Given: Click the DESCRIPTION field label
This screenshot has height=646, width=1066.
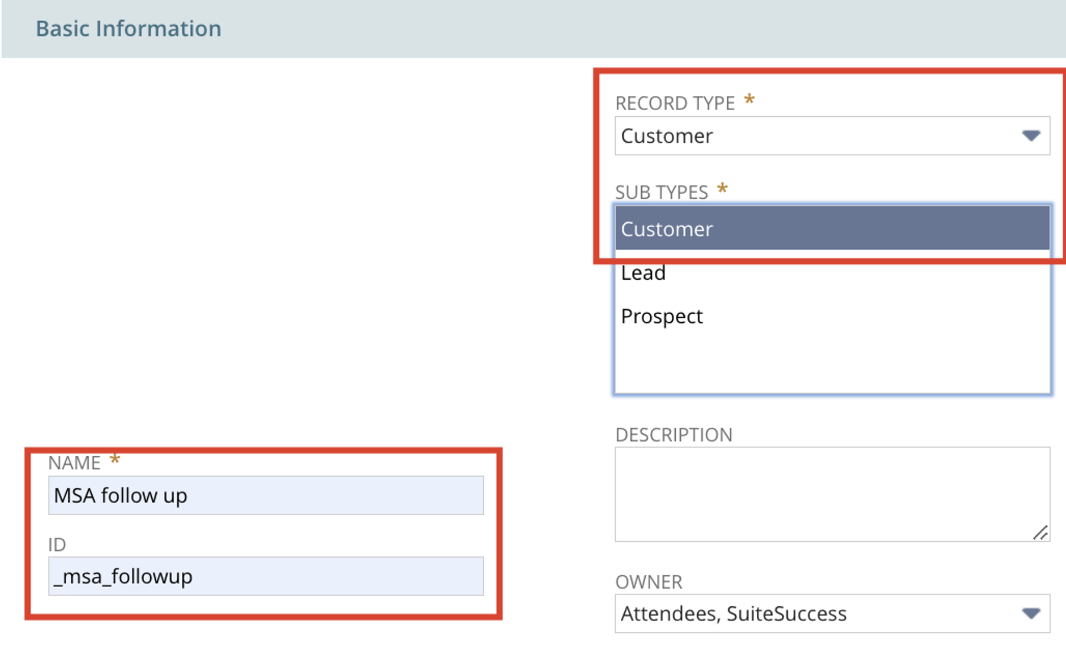Looking at the screenshot, I should pyautogui.click(x=674, y=435).
